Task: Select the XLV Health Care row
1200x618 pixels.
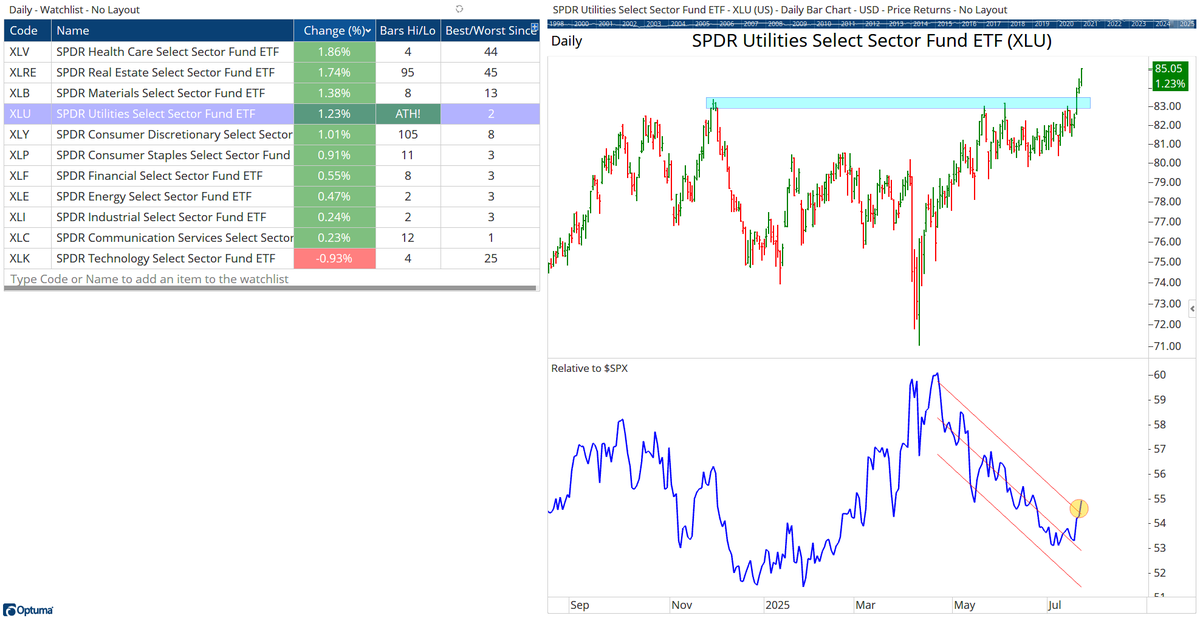Action: click(271, 51)
